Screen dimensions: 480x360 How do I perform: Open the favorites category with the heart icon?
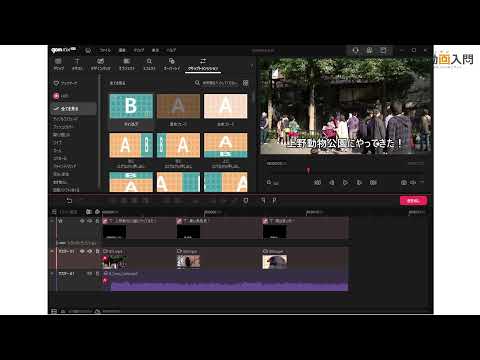pyautogui.click(x=65, y=83)
